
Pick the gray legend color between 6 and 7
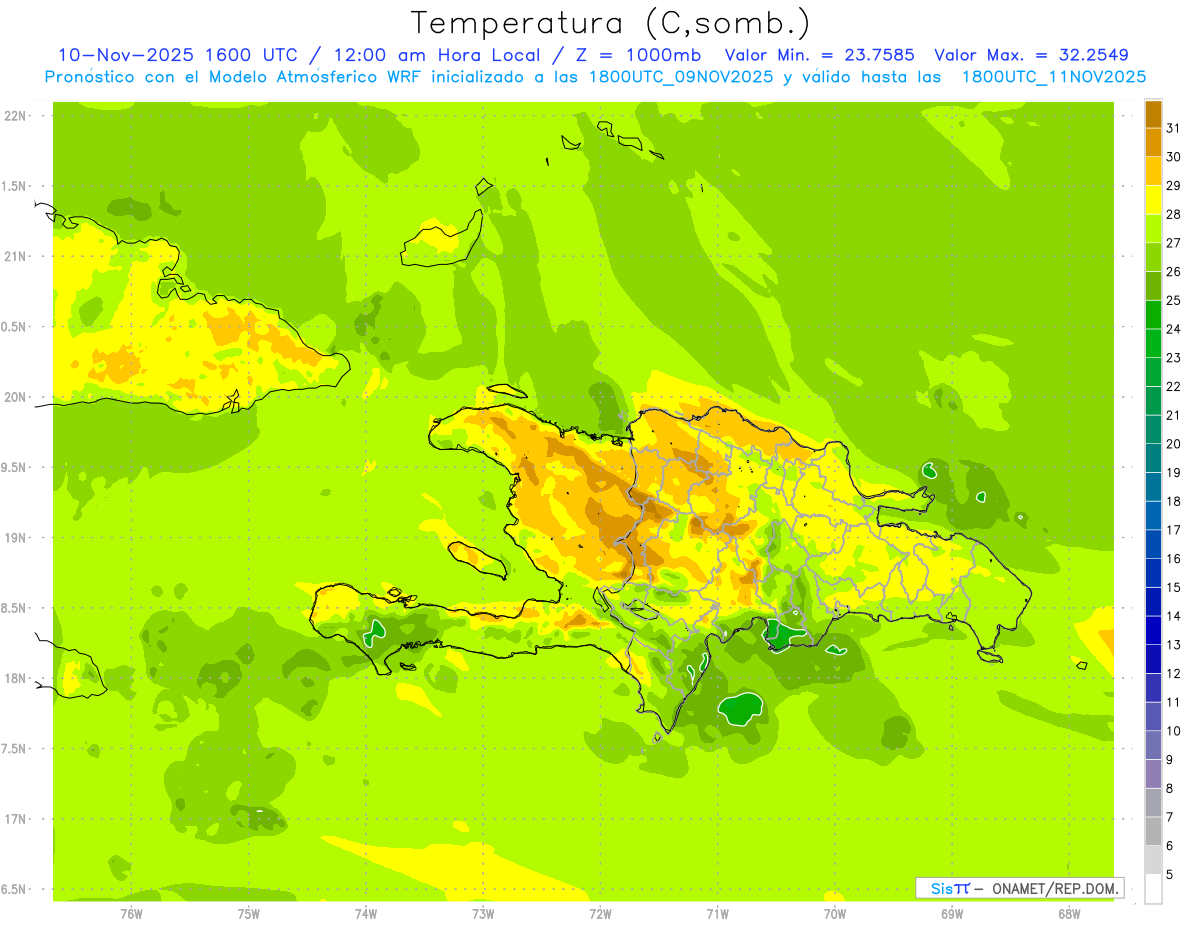[1153, 831]
